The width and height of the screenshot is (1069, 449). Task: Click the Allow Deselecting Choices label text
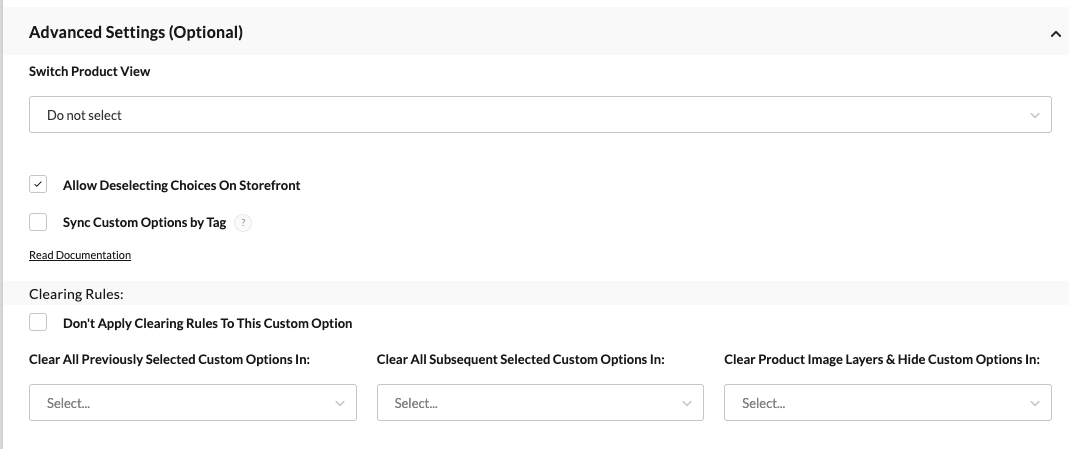[181, 185]
